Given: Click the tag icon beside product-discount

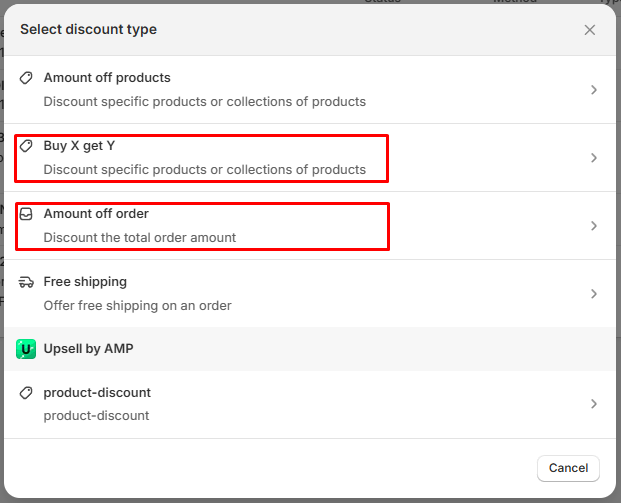Looking at the screenshot, I should tap(27, 393).
